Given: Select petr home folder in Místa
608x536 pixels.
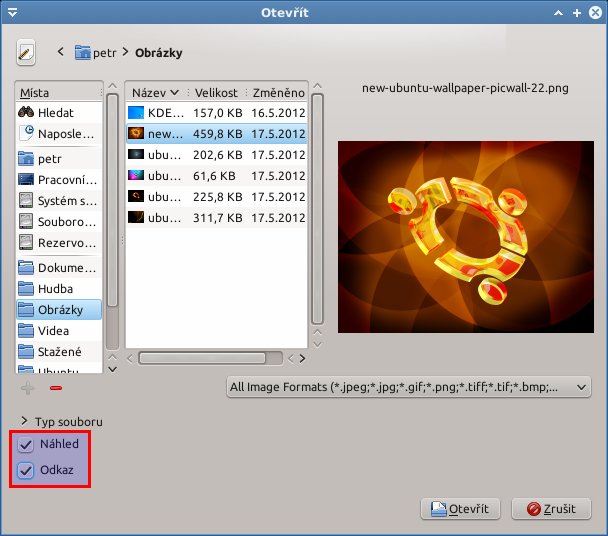Looking at the screenshot, I should pyautogui.click(x=59, y=159).
